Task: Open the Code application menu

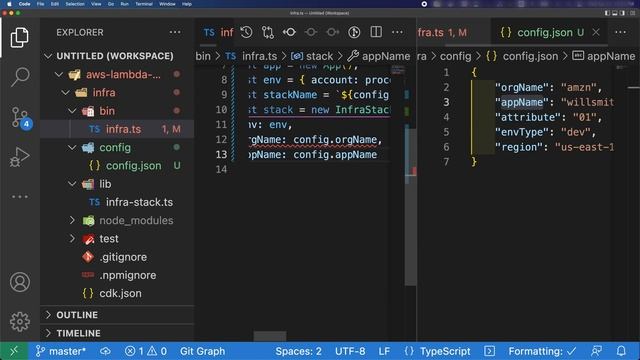Action: (24, 4)
